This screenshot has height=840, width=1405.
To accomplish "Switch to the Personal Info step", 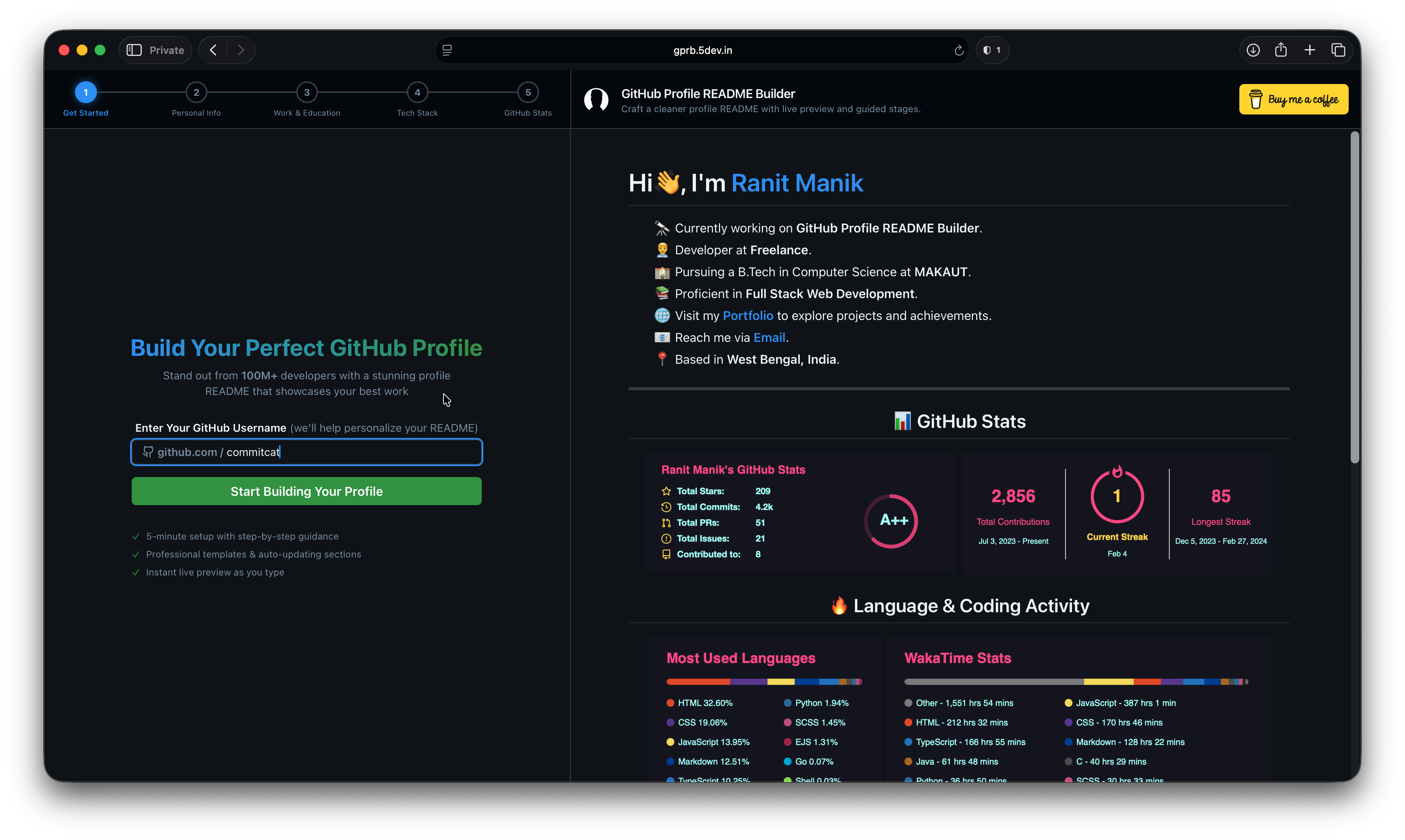I will tap(196, 100).
